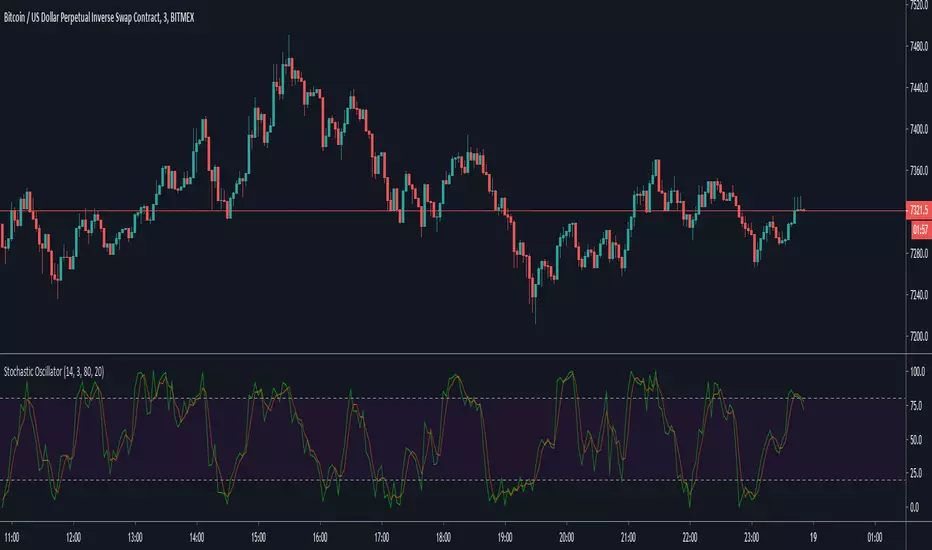Click the 23:00 time axis label
Screen dimensions: 932x550
point(751,538)
